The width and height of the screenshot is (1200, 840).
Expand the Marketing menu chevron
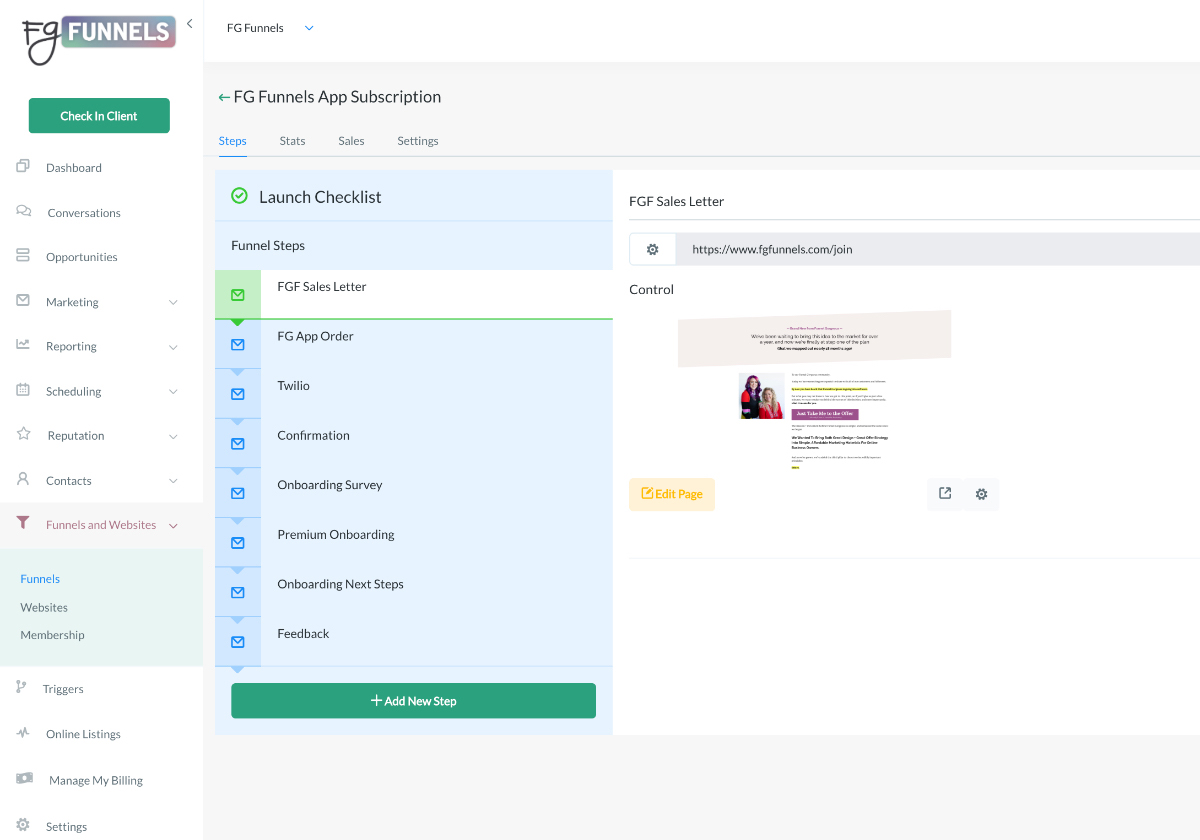tap(173, 302)
